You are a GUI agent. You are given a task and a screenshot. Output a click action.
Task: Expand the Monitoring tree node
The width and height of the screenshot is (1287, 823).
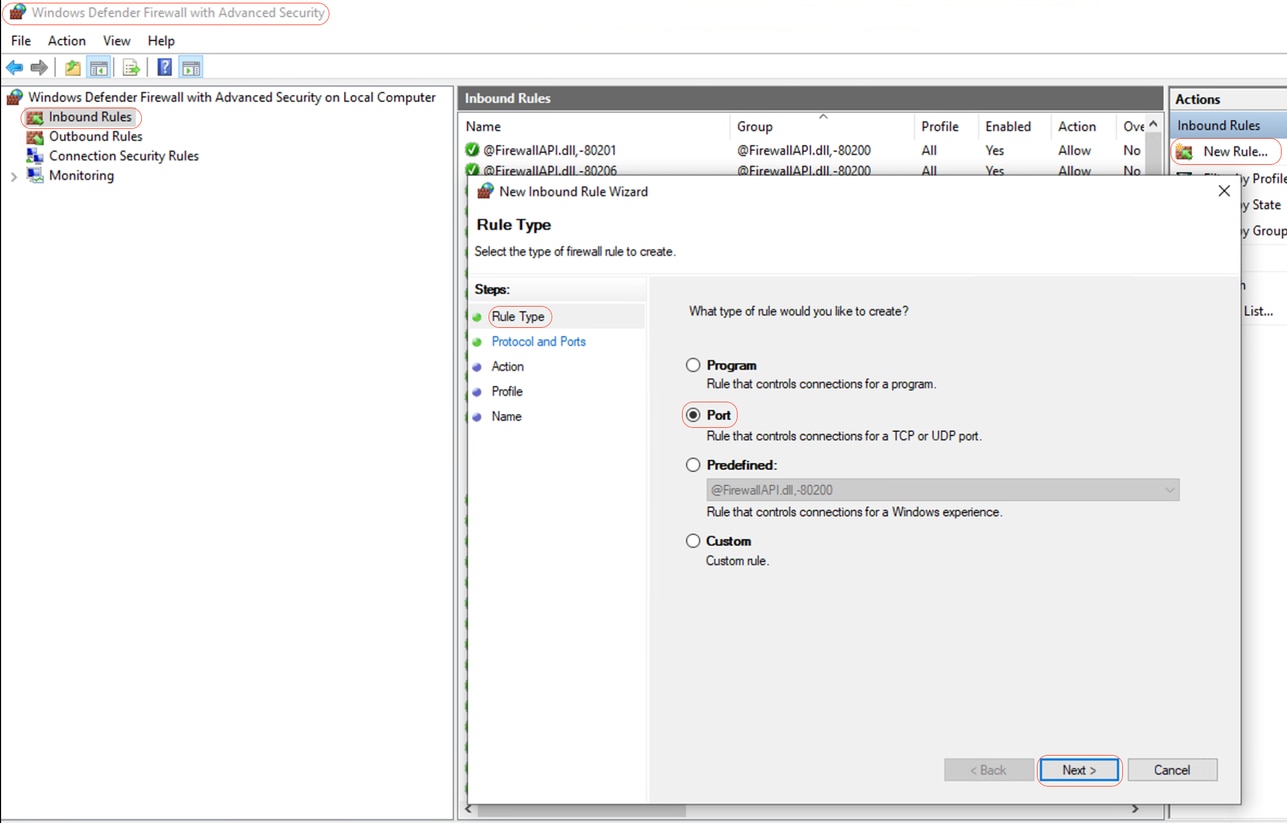click(x=14, y=176)
